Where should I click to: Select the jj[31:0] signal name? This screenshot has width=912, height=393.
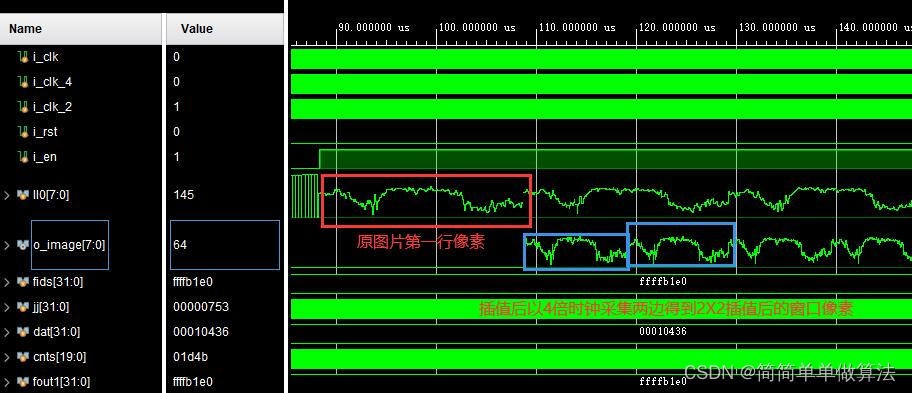point(52,307)
